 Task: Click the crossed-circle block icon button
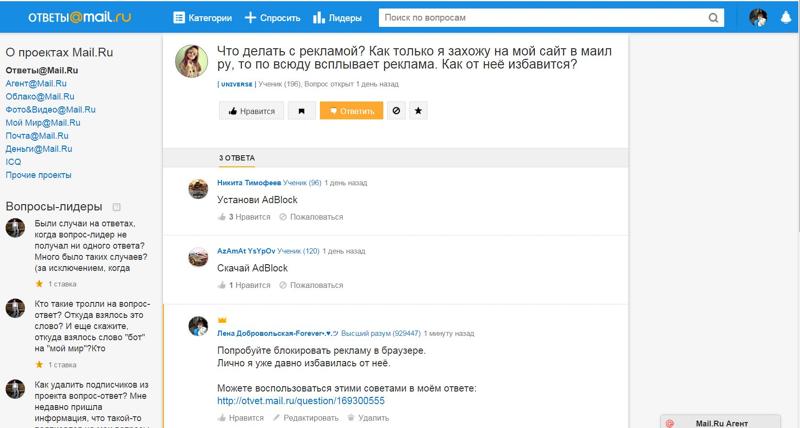tap(396, 111)
